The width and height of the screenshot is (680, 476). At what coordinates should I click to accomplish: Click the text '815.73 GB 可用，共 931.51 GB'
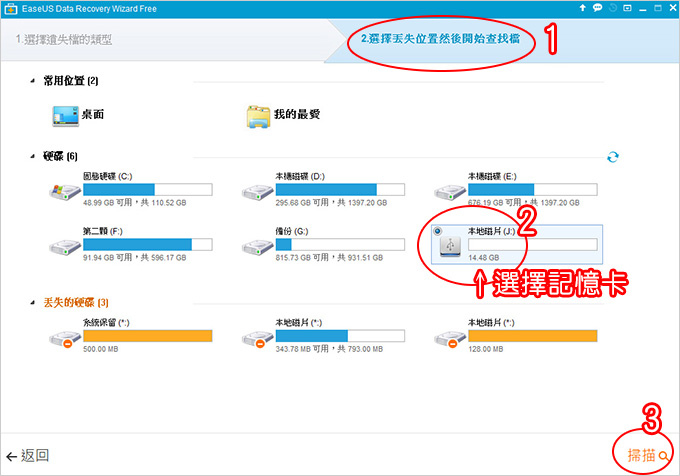point(329,258)
